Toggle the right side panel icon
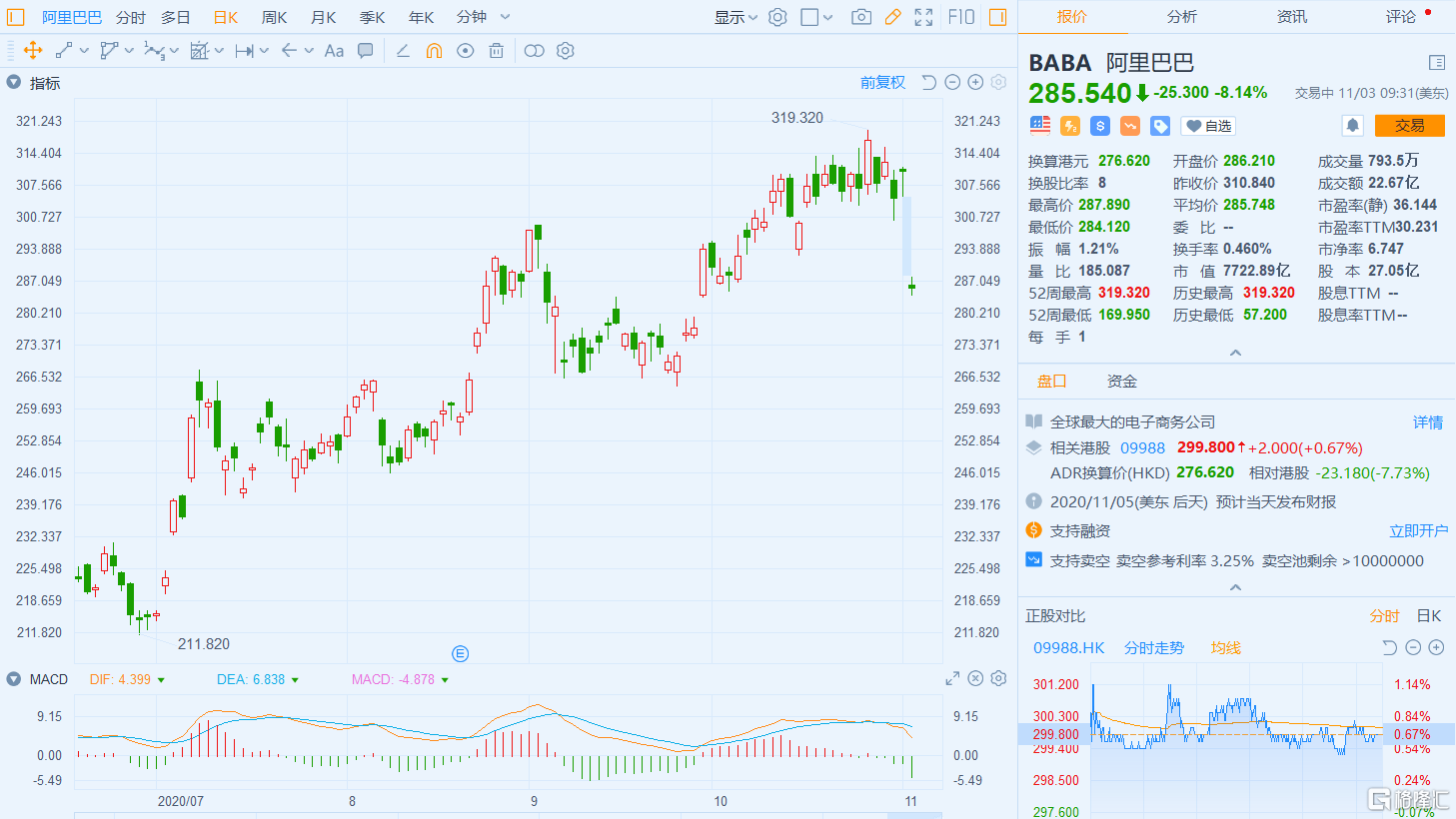1456x819 pixels. [997, 17]
